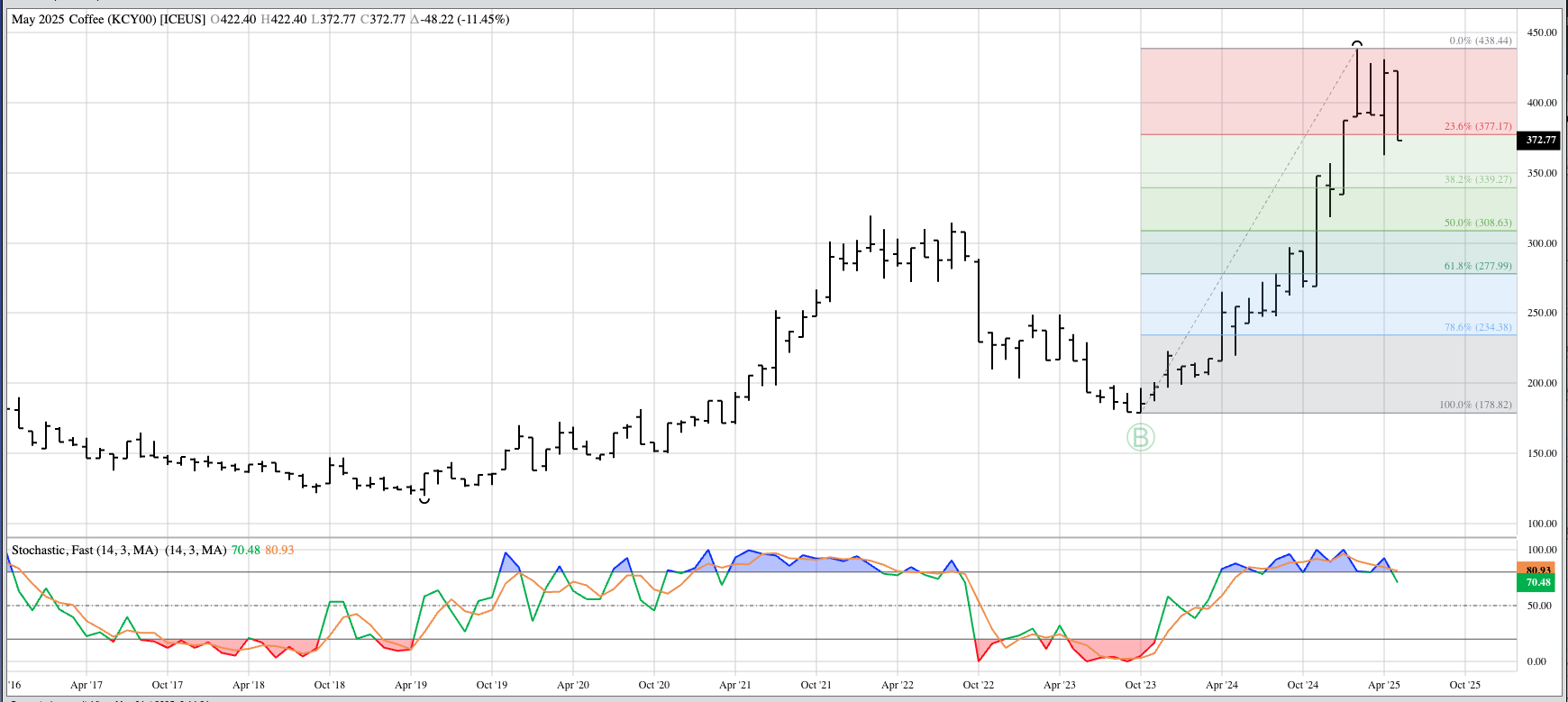Select the 78.6% (234.38) Fibonacci label

coord(1478,327)
